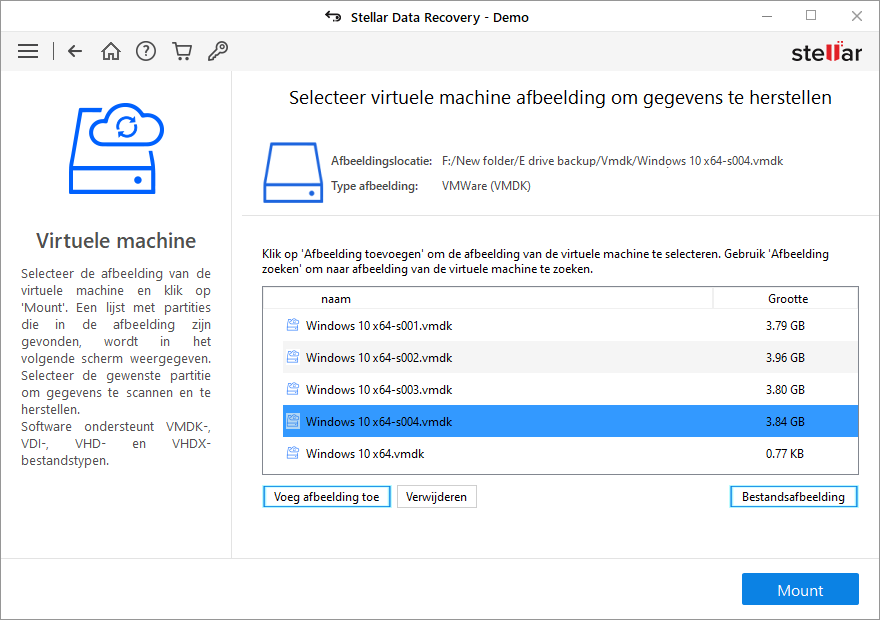The height and width of the screenshot is (620, 880).
Task: Select the Windows 10 x64-s002.vmdk row
Action: [570, 357]
